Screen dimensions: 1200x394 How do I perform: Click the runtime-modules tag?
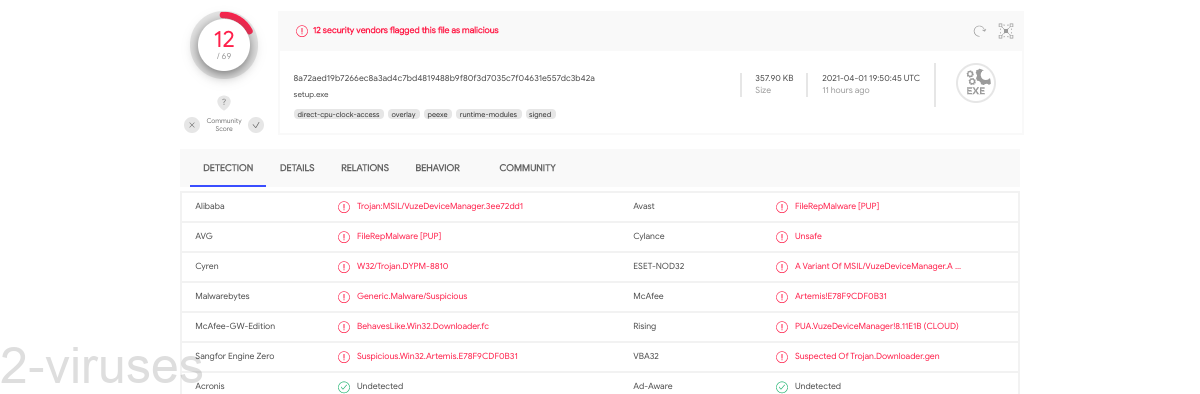tap(489, 114)
